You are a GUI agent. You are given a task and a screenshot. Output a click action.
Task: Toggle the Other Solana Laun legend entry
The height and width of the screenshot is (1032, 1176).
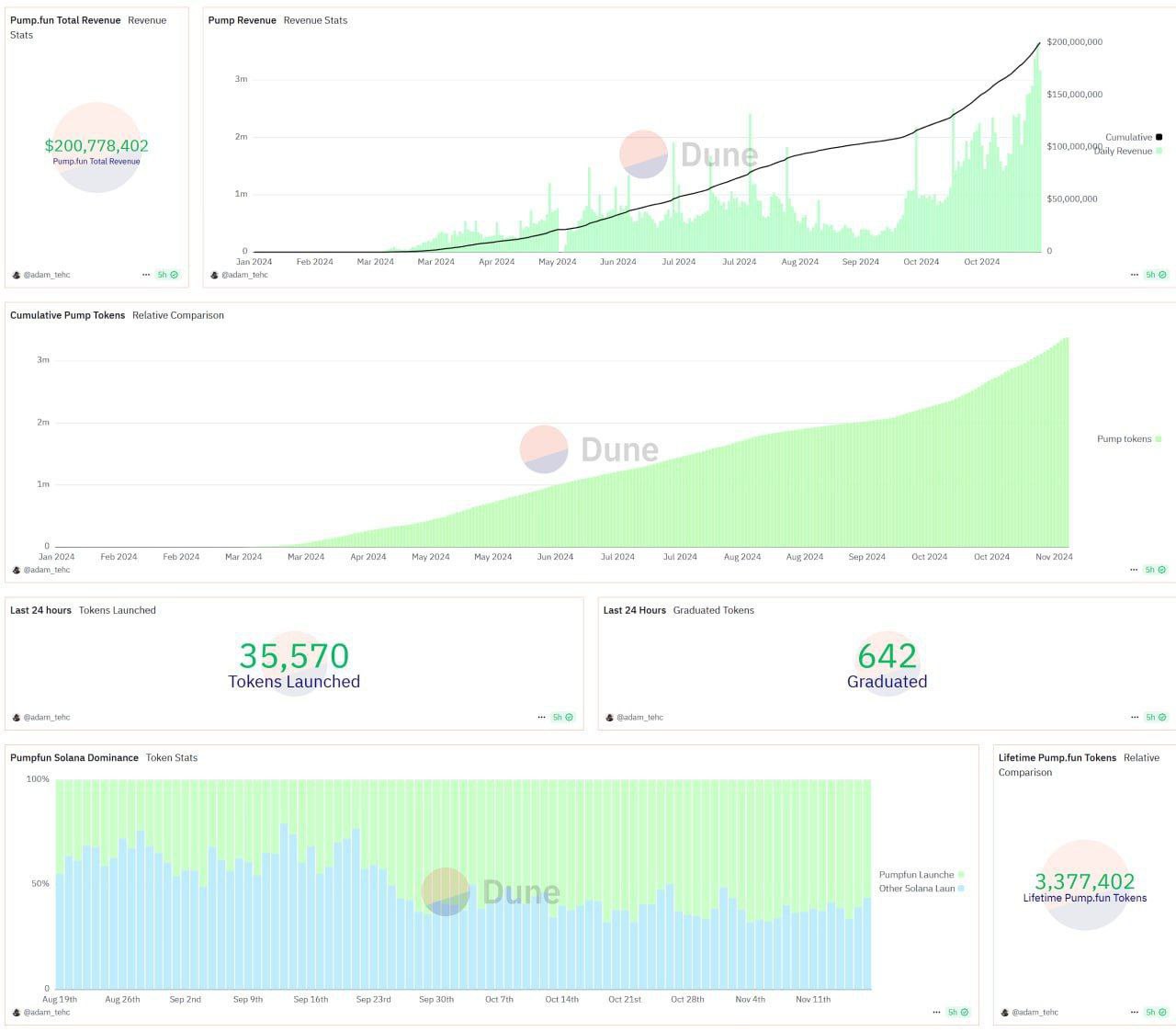pyautogui.click(x=922, y=889)
